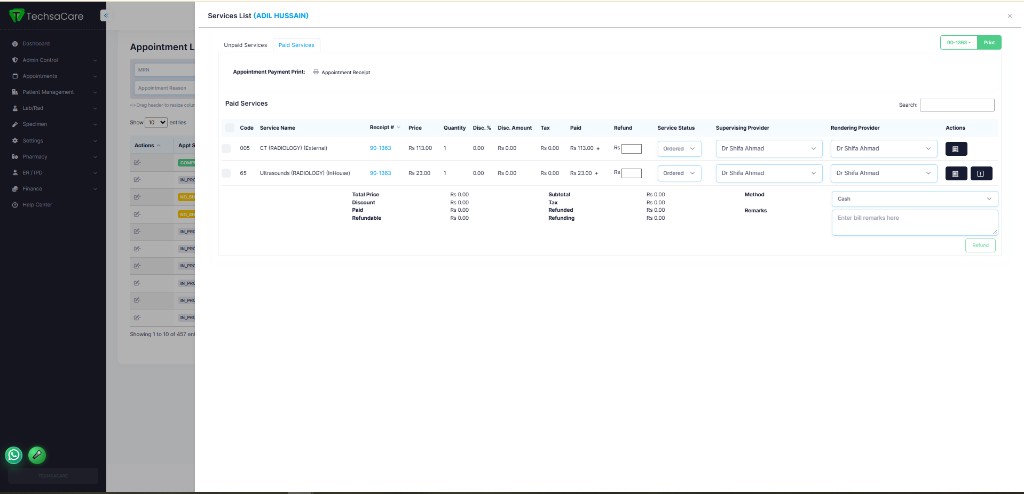Click the Finance sidebar icon

pos(15,189)
